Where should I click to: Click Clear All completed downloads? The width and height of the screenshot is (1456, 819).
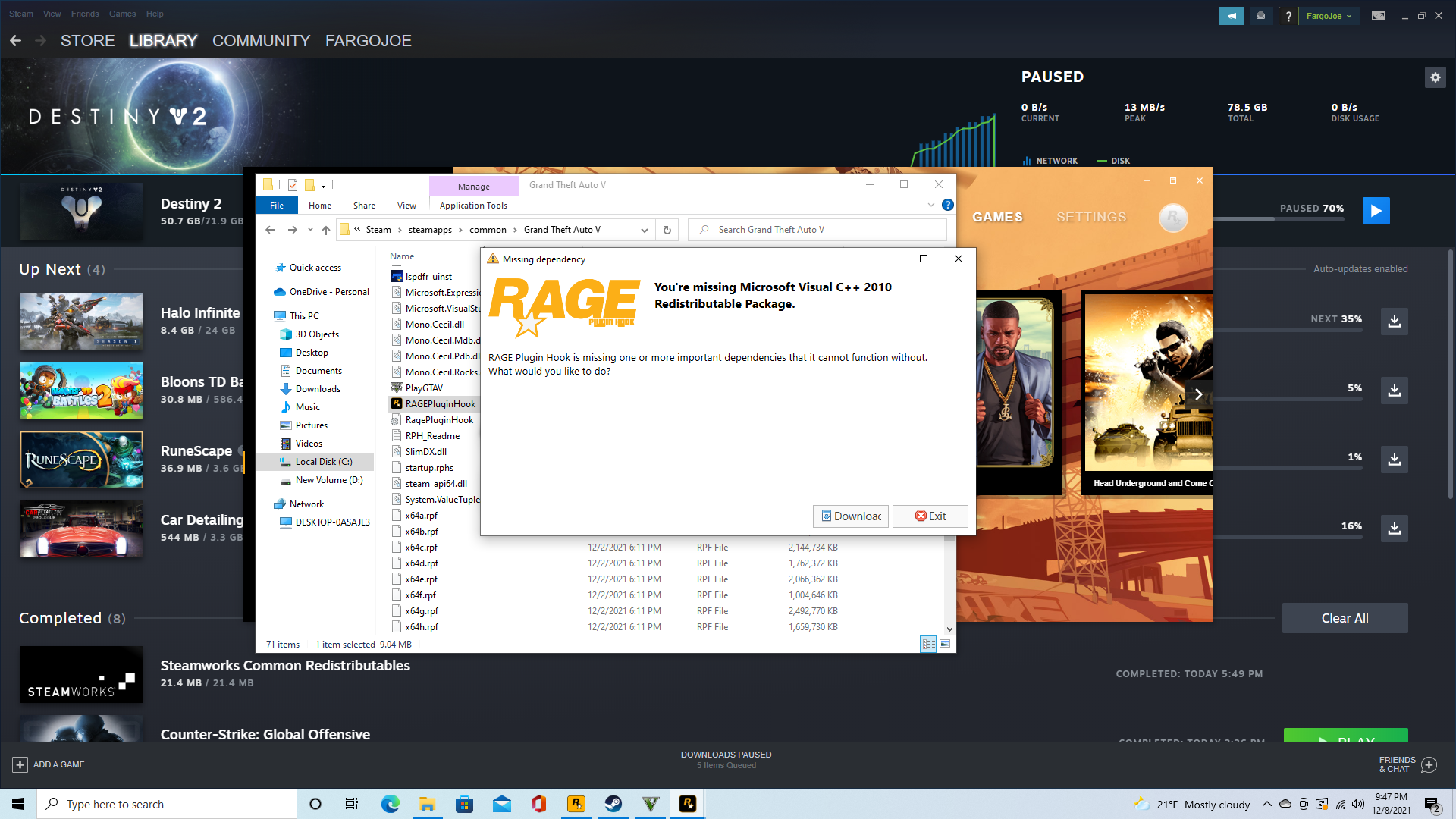(1344, 618)
